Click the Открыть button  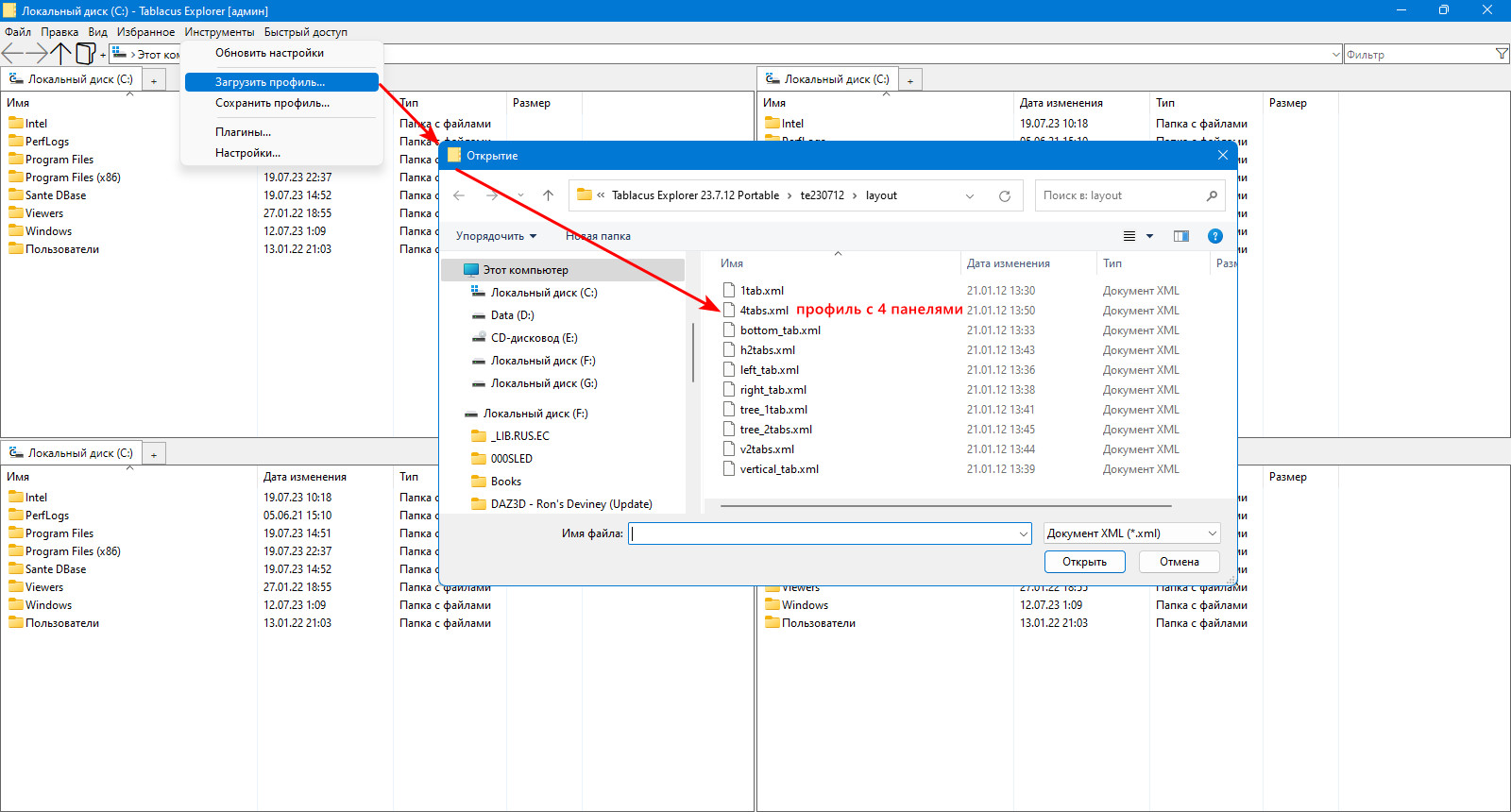coord(1084,562)
